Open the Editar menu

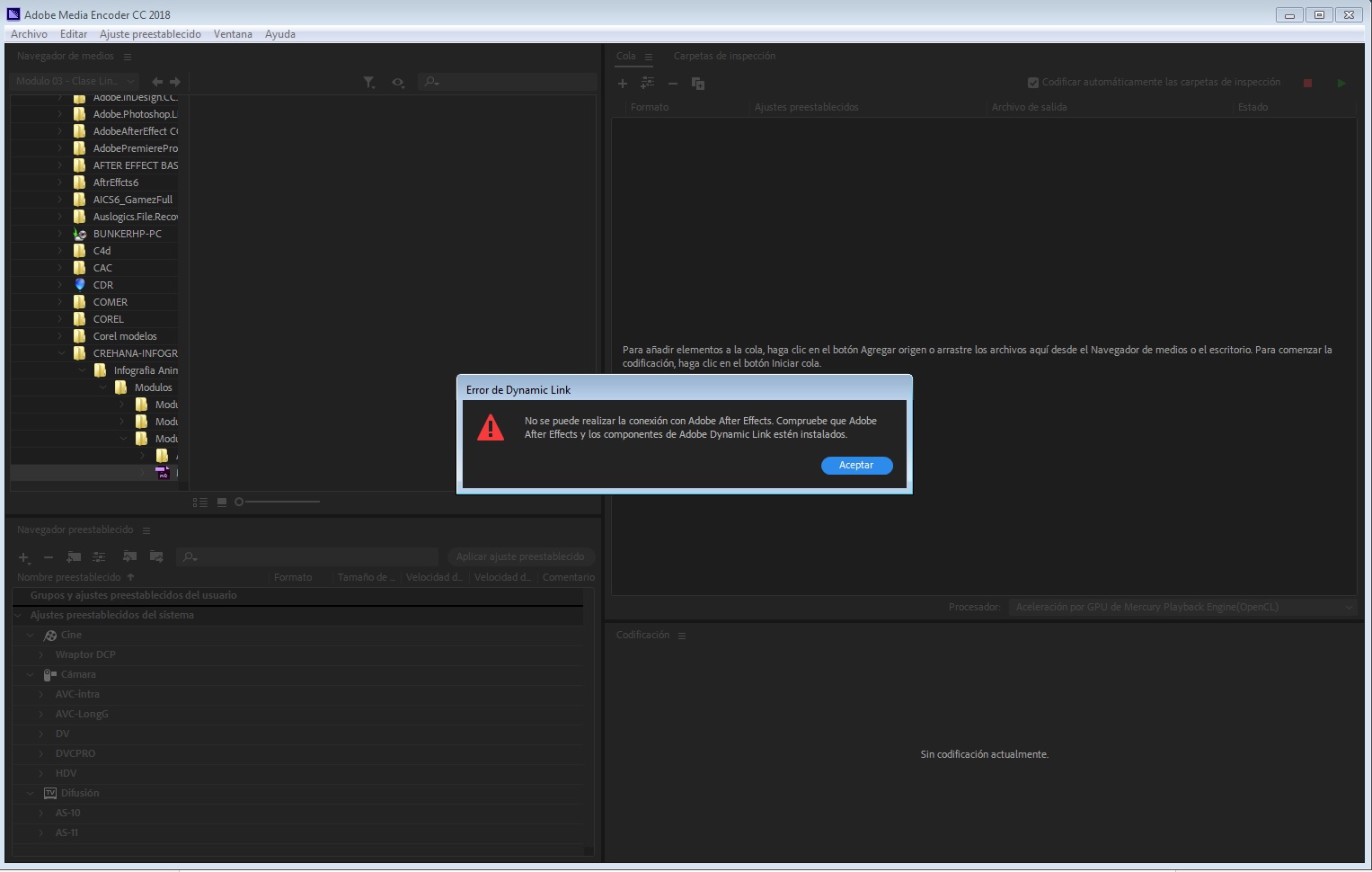pos(74,34)
